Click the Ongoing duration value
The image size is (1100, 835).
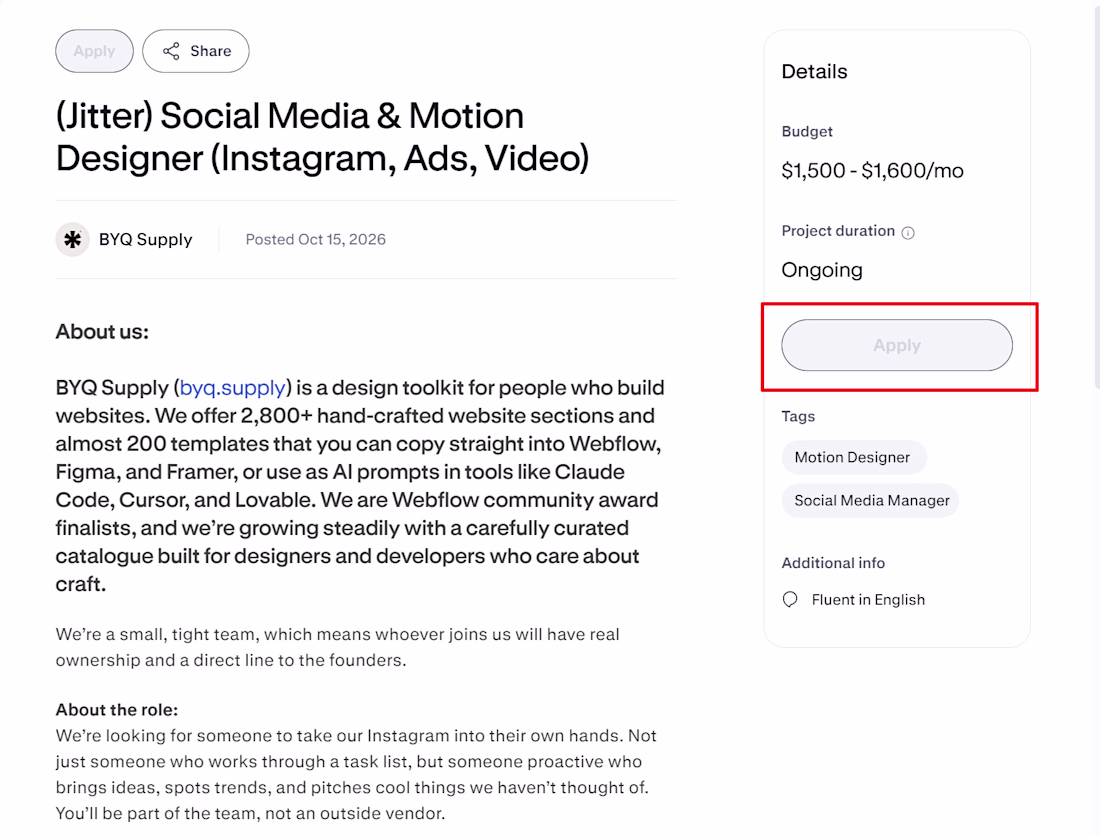point(821,271)
